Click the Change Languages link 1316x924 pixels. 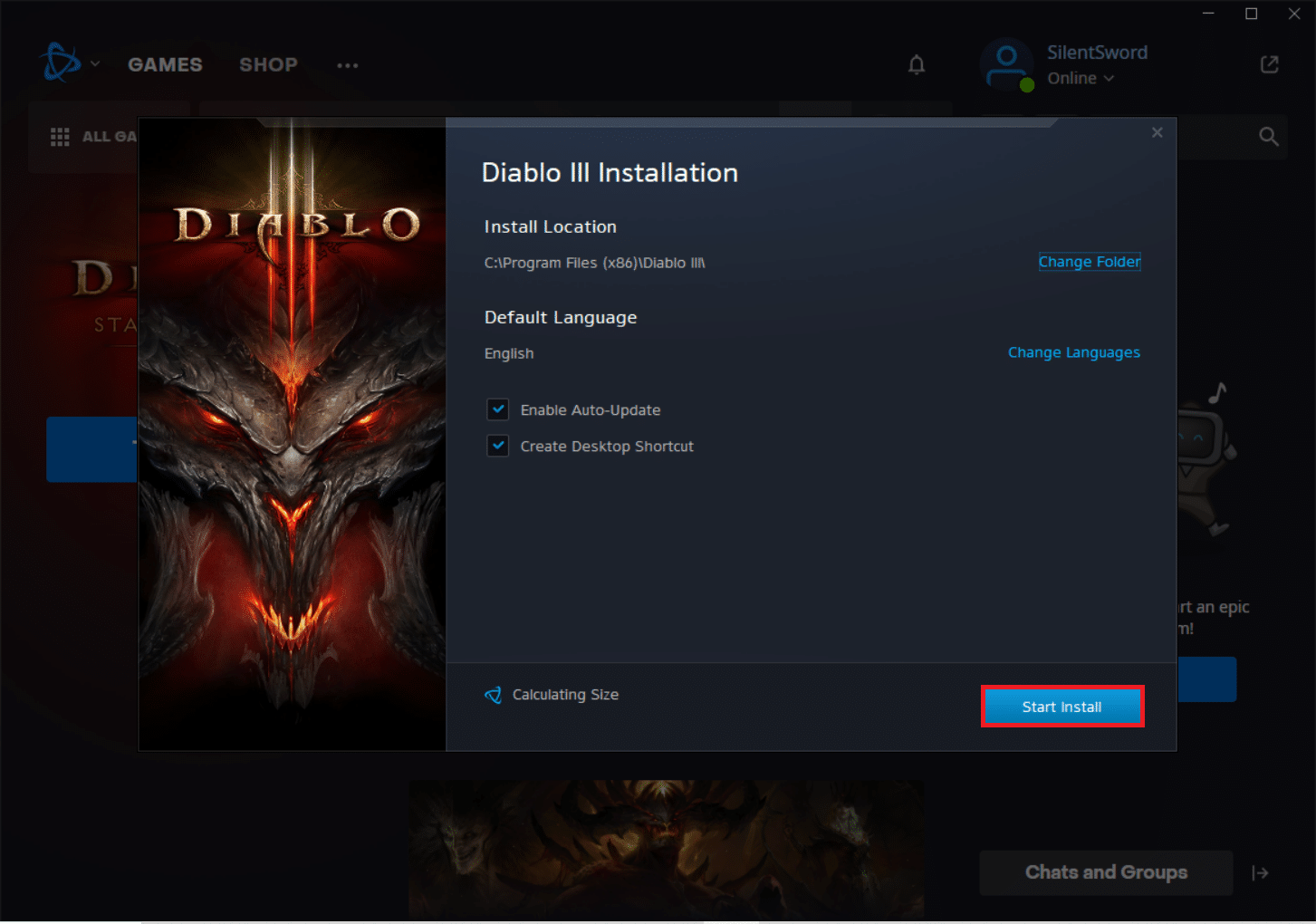[x=1074, y=352]
